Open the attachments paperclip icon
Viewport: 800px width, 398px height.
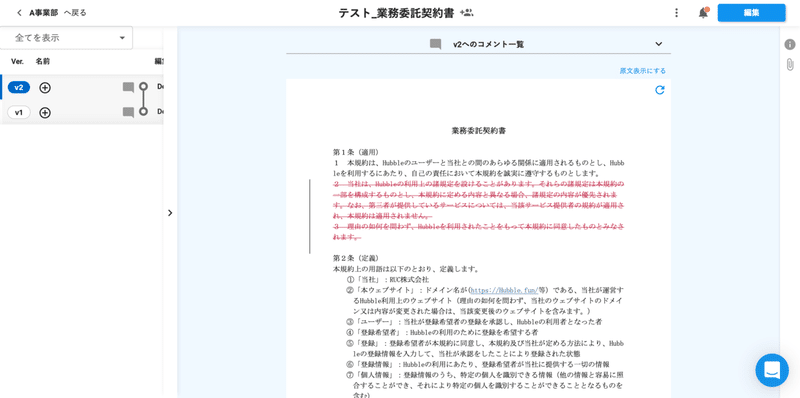(790, 65)
